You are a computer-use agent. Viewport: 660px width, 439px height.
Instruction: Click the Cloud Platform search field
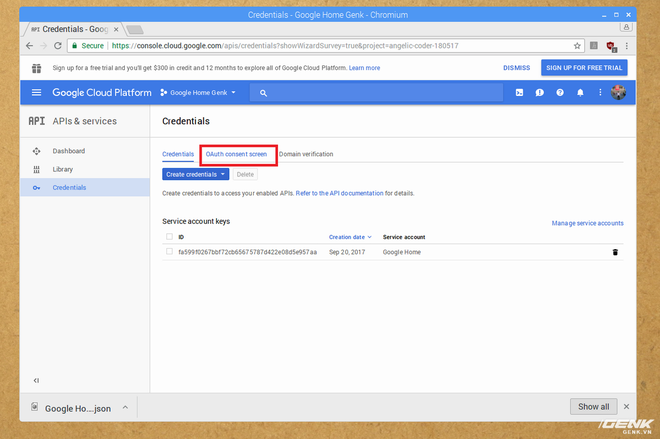pyautogui.click(x=376, y=93)
